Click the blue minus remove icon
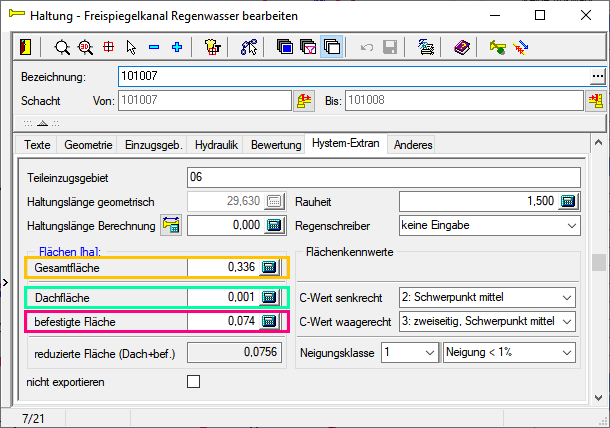610x428 pixels. (x=154, y=47)
